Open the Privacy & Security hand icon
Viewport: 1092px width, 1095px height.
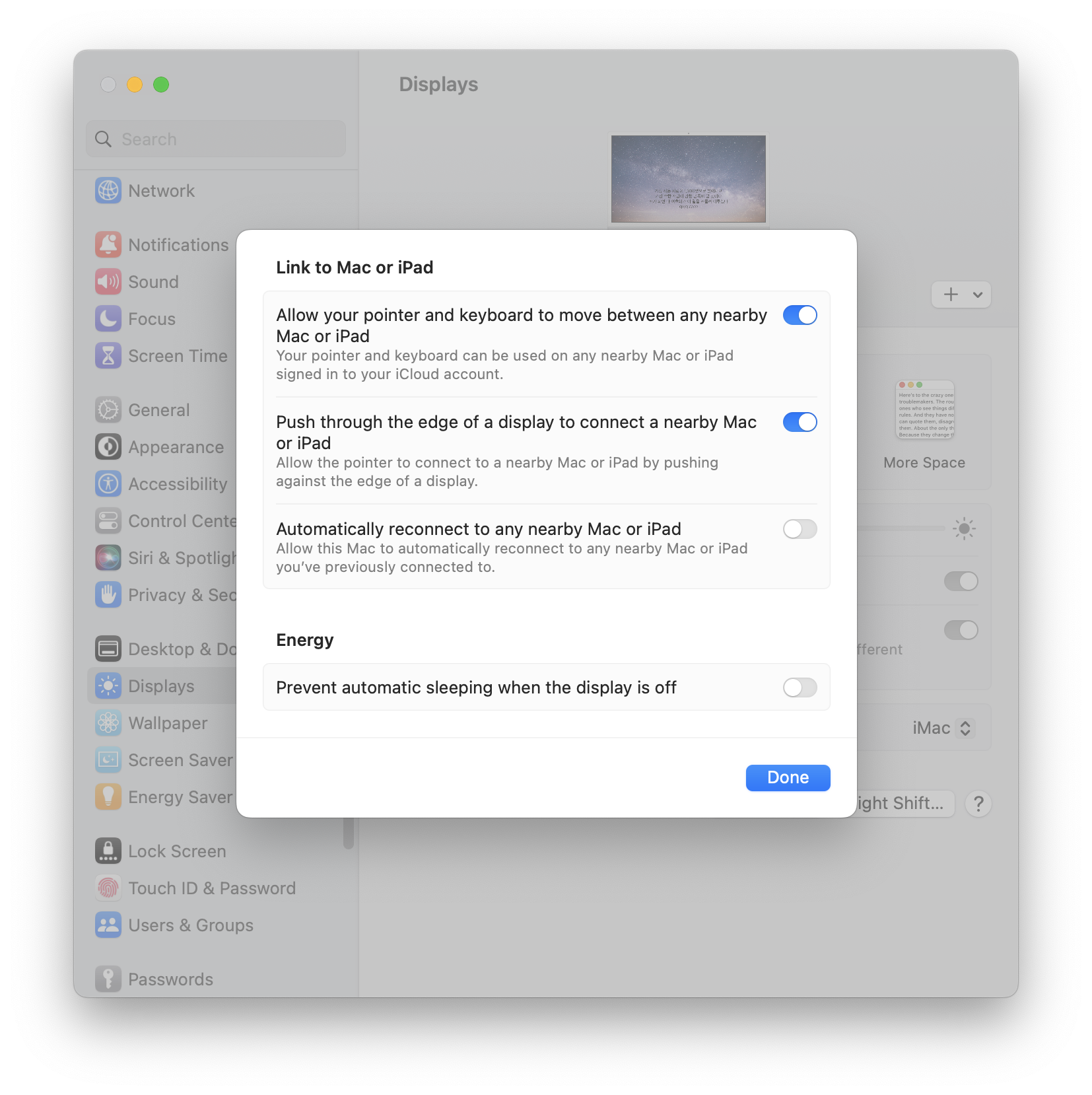[108, 595]
